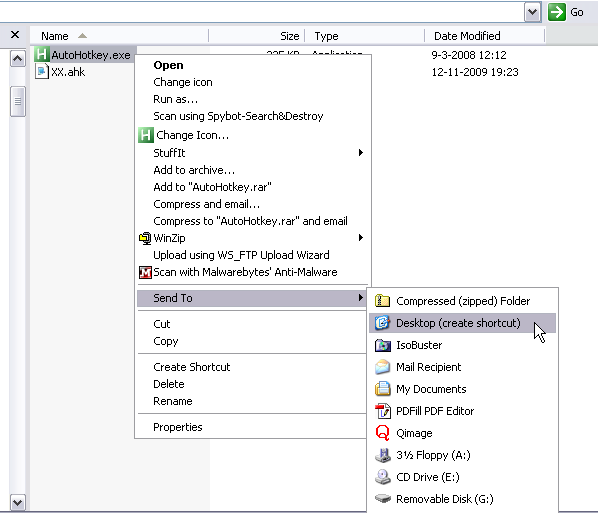
Task: Click the WinZip icon in context menu
Action: point(145,238)
